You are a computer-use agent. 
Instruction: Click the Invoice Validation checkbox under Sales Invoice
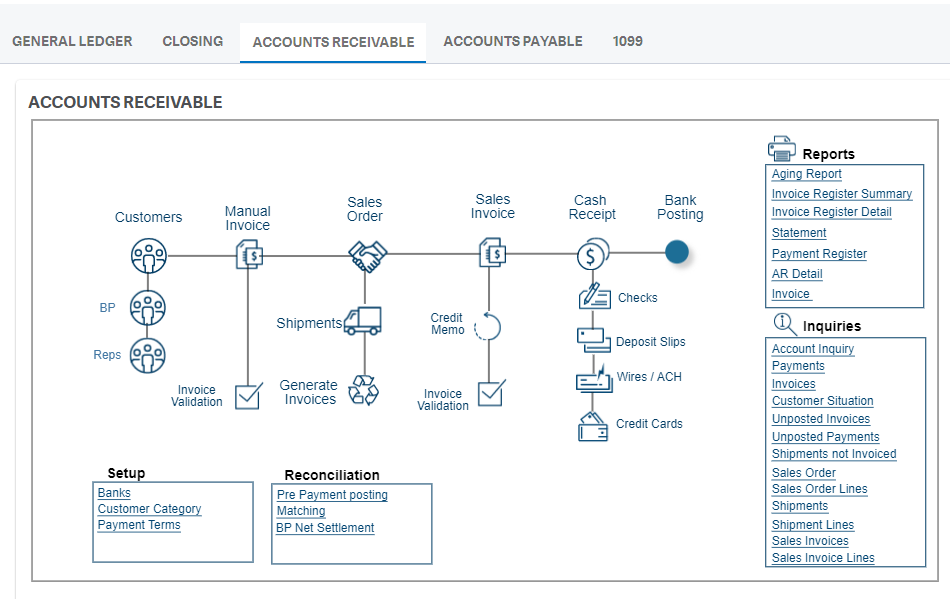click(x=490, y=393)
